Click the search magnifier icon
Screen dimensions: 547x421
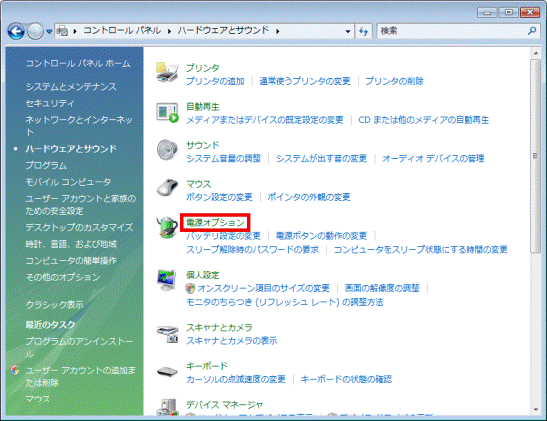(x=532, y=31)
